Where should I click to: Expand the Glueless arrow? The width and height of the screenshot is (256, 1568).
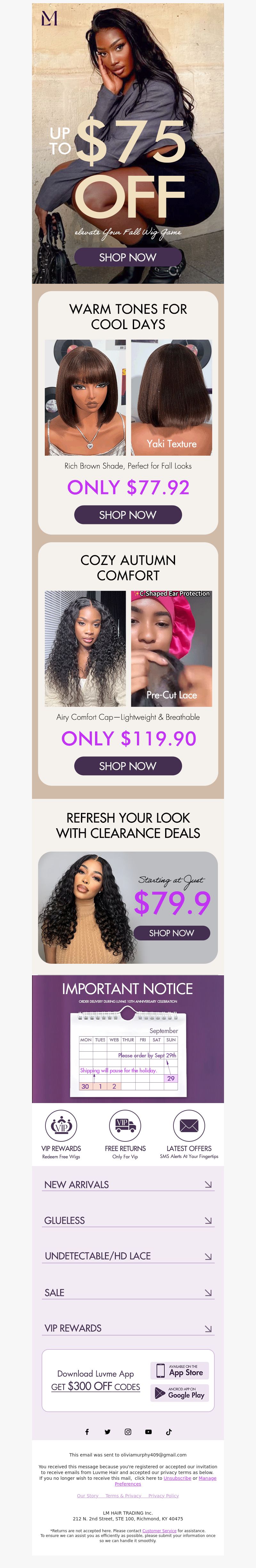click(208, 1220)
